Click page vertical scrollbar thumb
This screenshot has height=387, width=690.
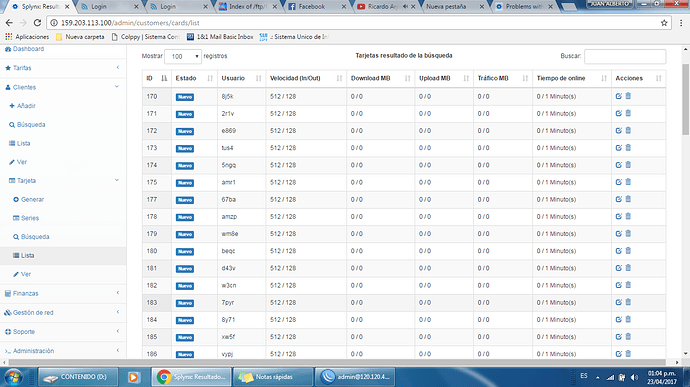[685, 99]
